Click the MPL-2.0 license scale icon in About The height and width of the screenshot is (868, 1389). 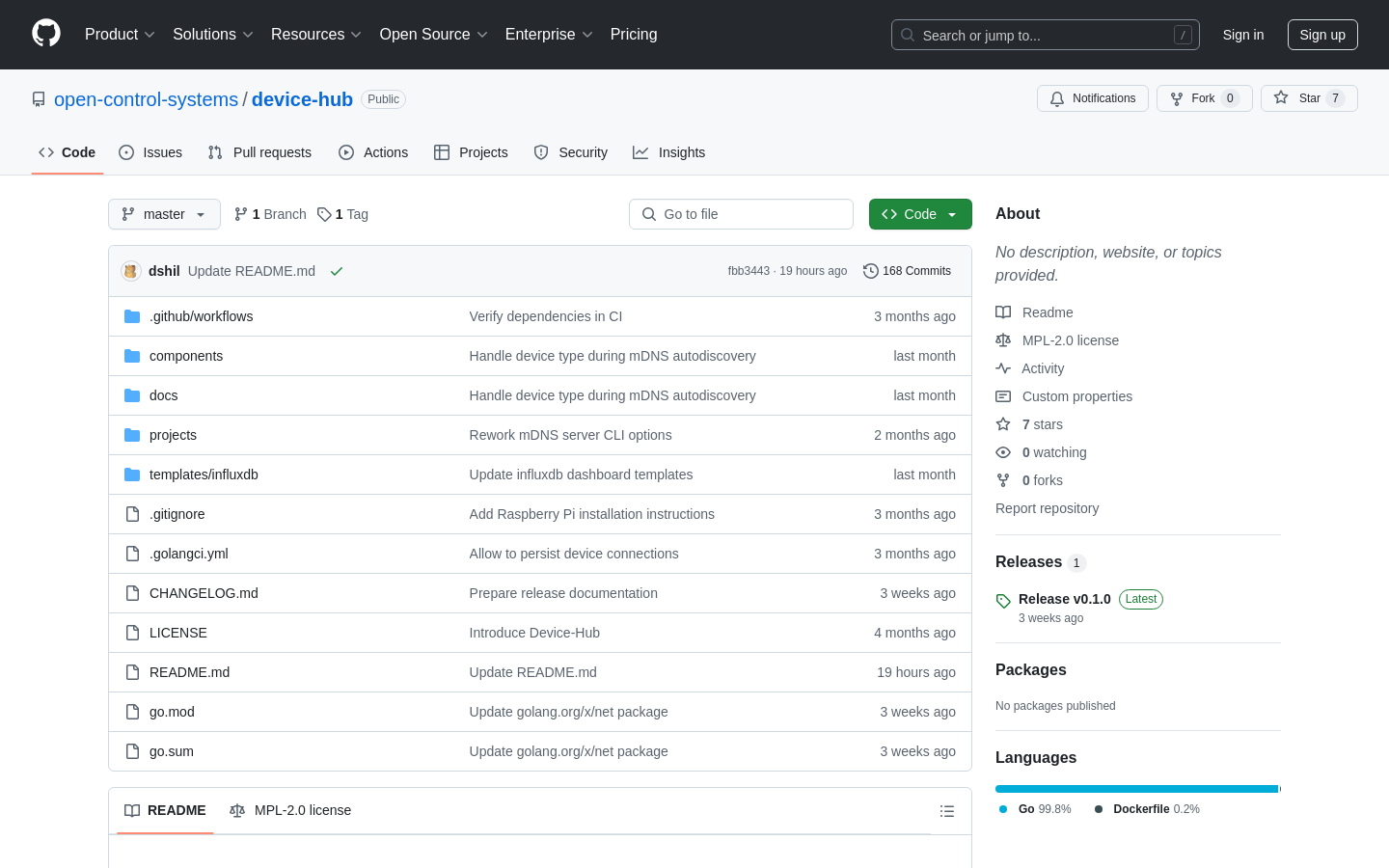click(1003, 340)
